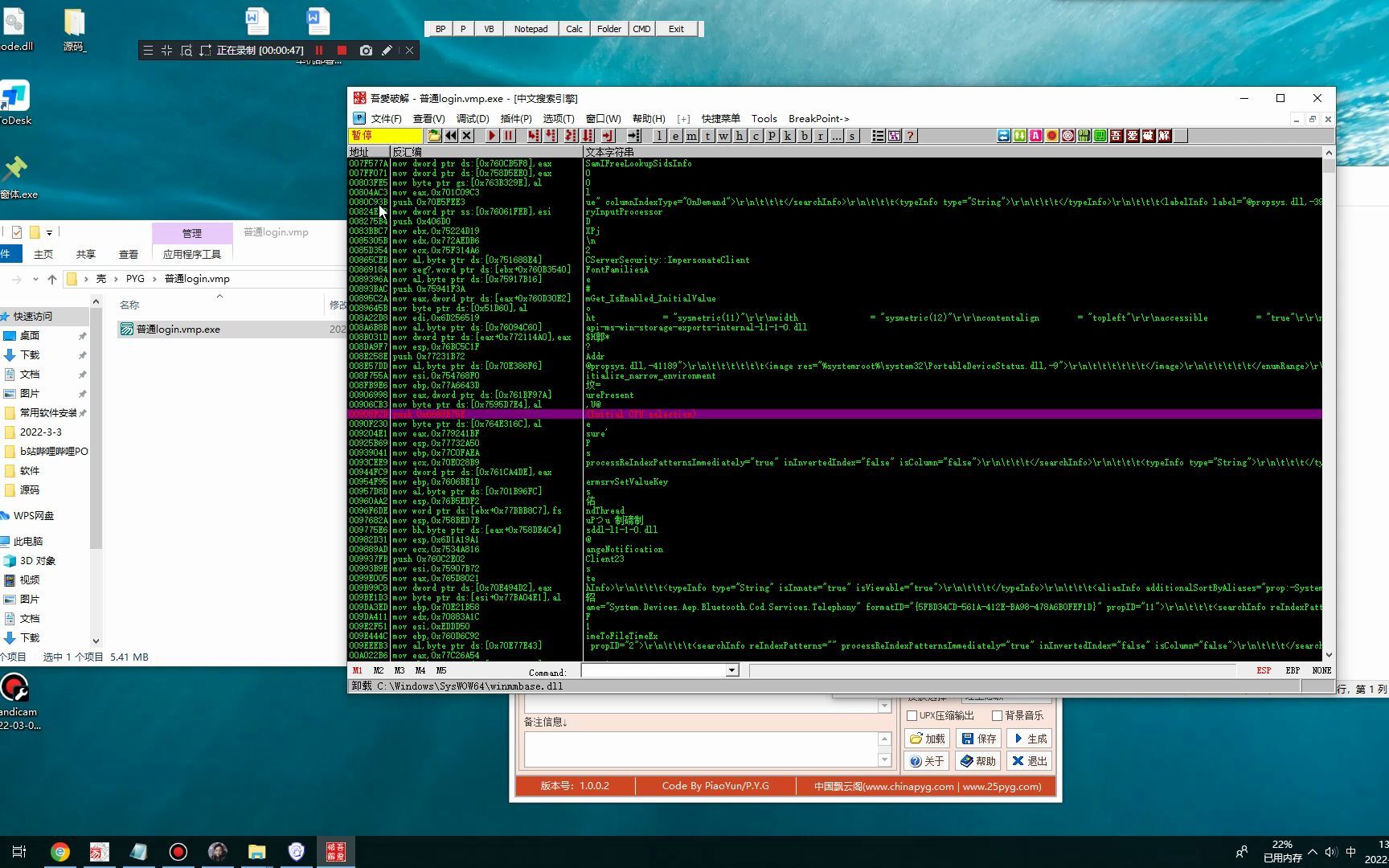Open memory map 'm' button
The width and height of the screenshot is (1389, 868).
[691, 136]
